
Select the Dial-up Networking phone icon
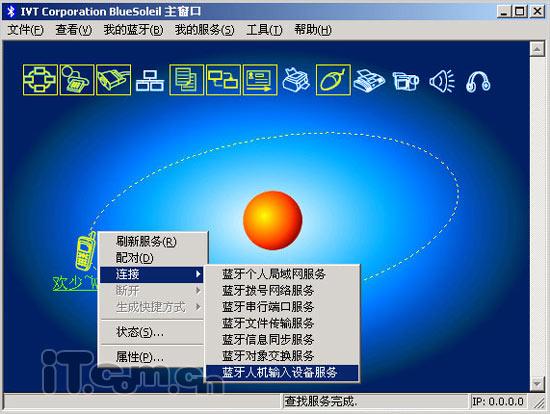[x=77, y=80]
